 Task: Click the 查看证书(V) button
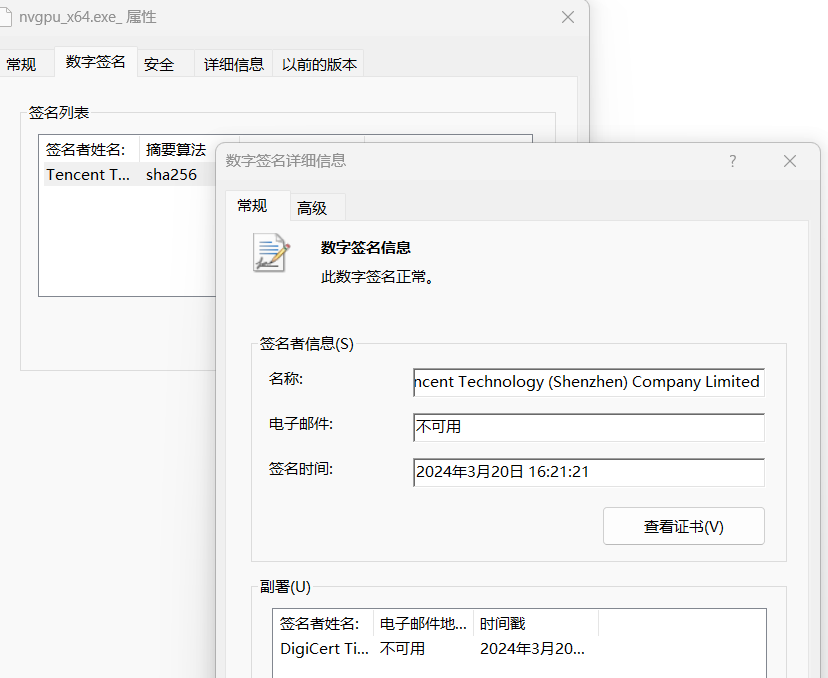(x=683, y=525)
